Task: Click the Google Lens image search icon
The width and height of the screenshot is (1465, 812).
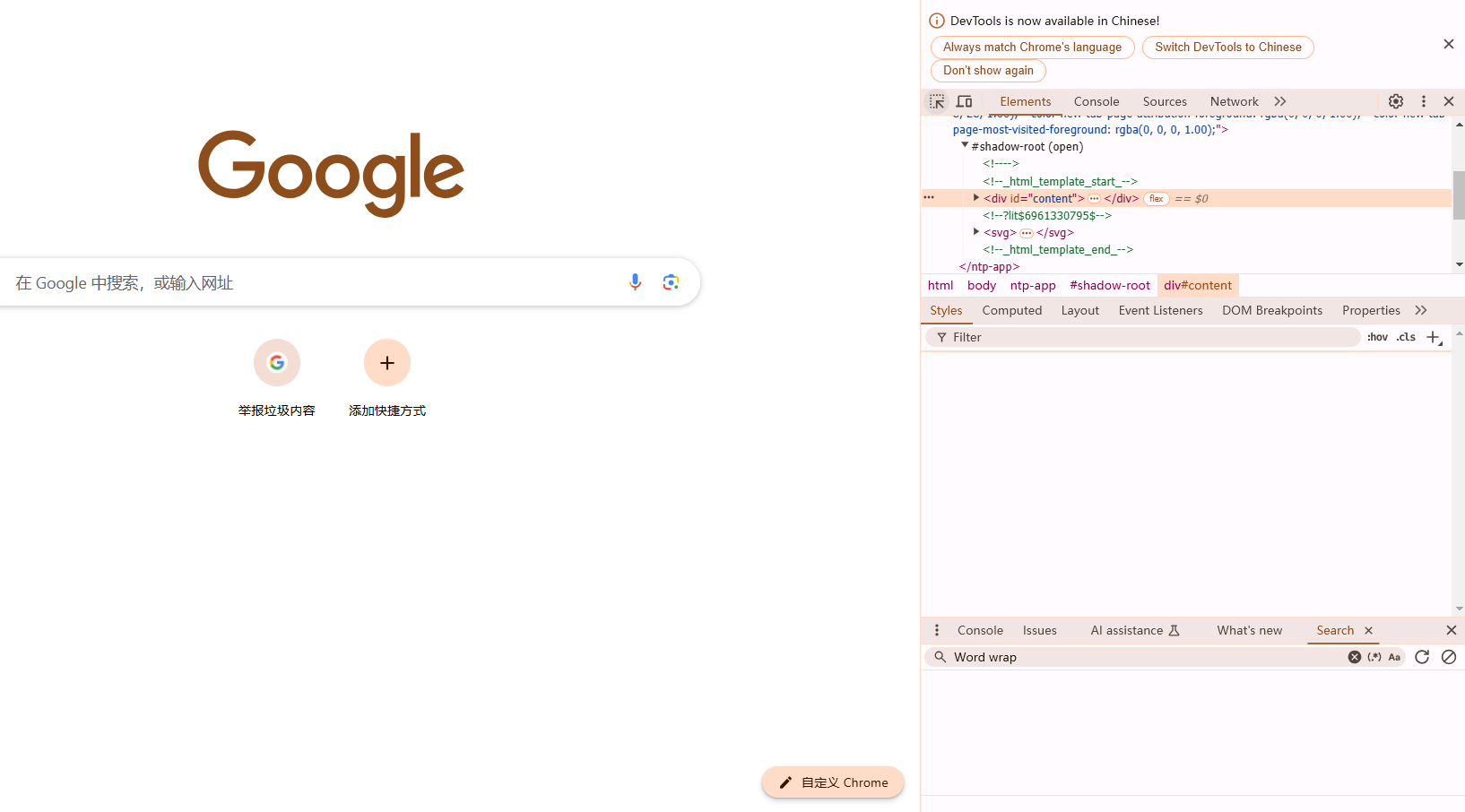Action: click(x=671, y=282)
